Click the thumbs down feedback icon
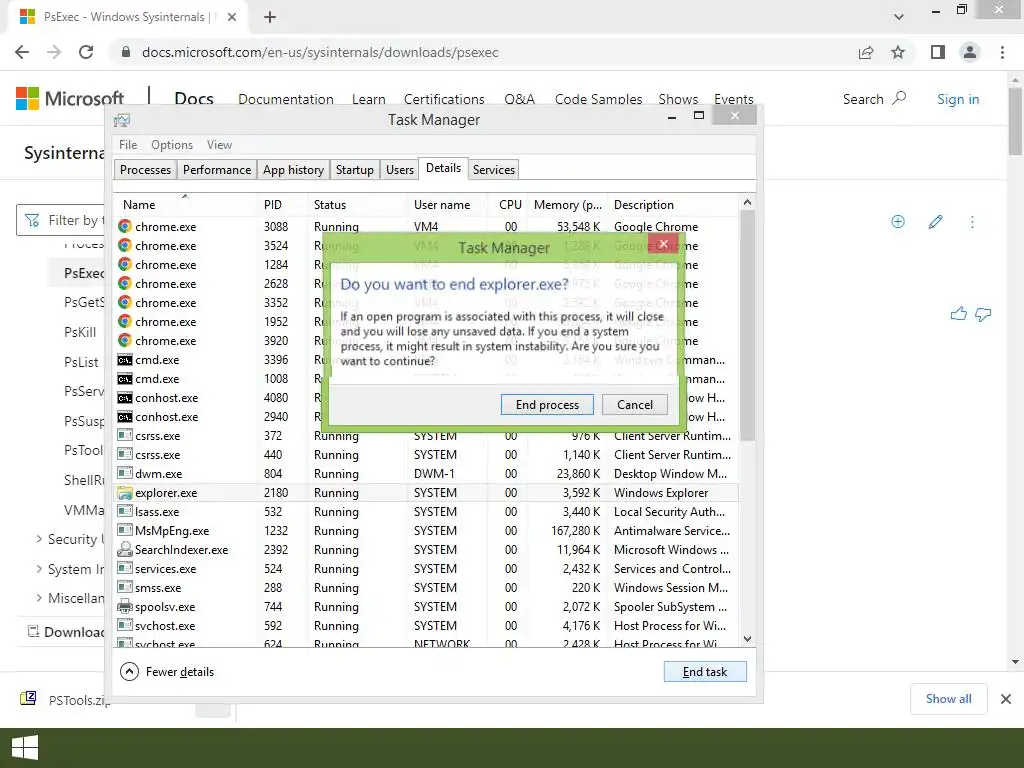Image resolution: width=1024 pixels, height=768 pixels. pos(983,315)
